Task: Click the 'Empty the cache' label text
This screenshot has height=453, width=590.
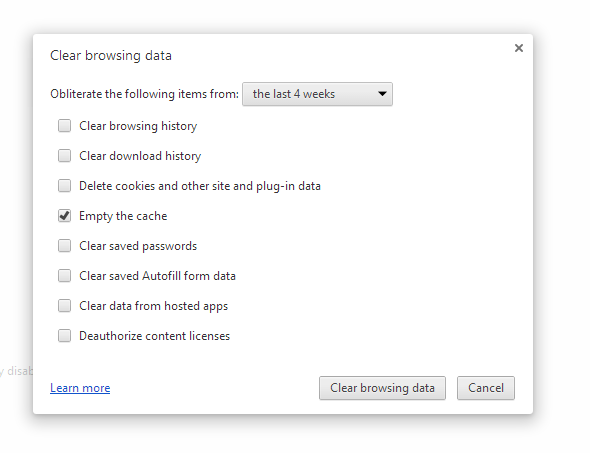Action: (x=123, y=216)
